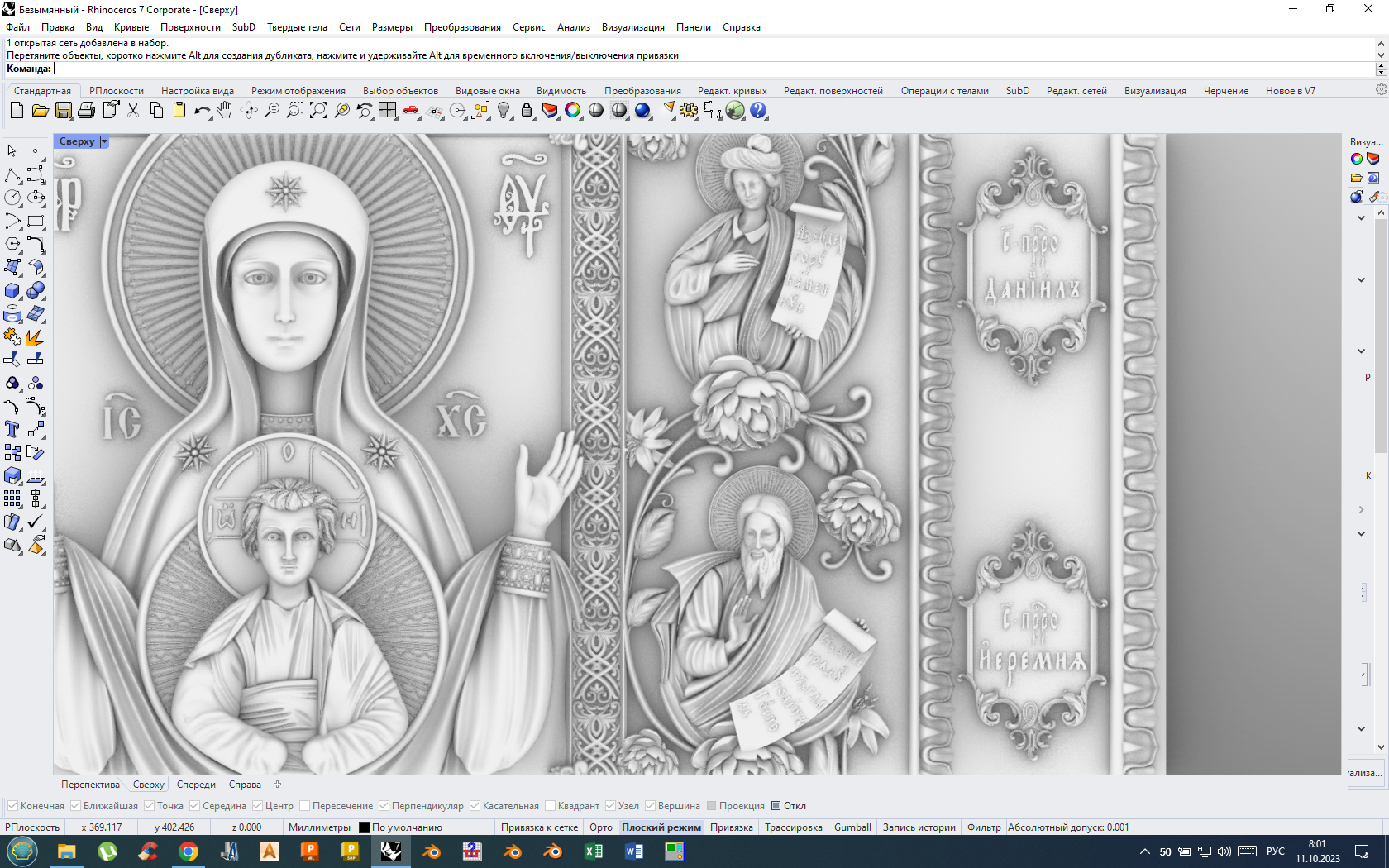Click the black default layer color swatch
The height and width of the screenshot is (868, 1389).
tap(365, 827)
